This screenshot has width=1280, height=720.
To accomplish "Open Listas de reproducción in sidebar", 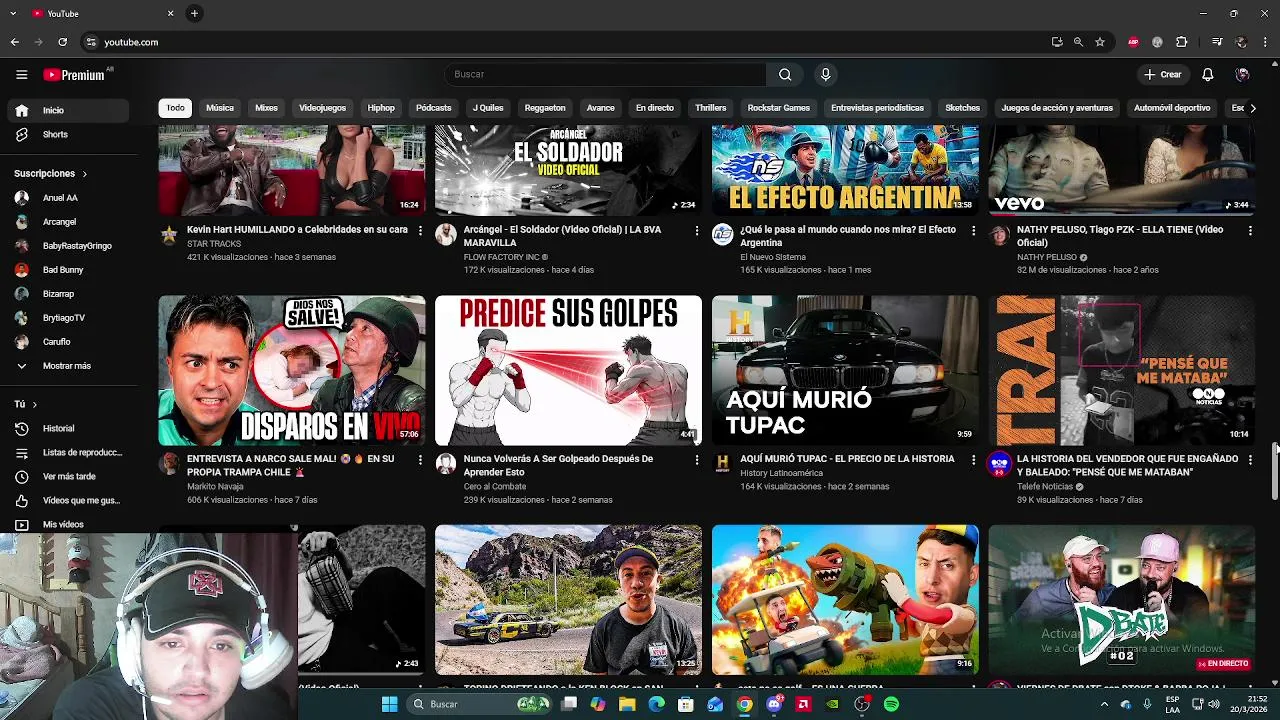I will (x=68, y=452).
